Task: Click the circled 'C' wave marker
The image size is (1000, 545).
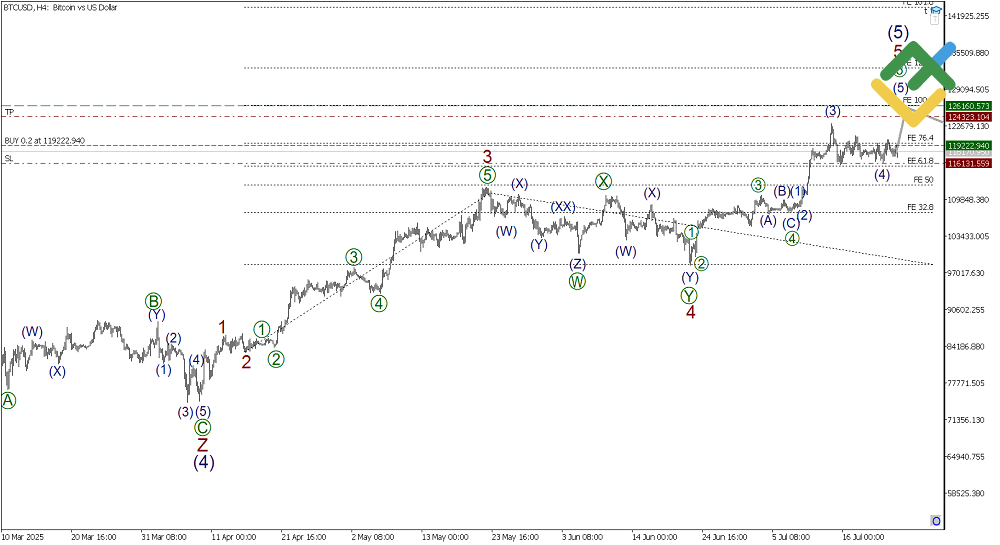Action: point(202,427)
